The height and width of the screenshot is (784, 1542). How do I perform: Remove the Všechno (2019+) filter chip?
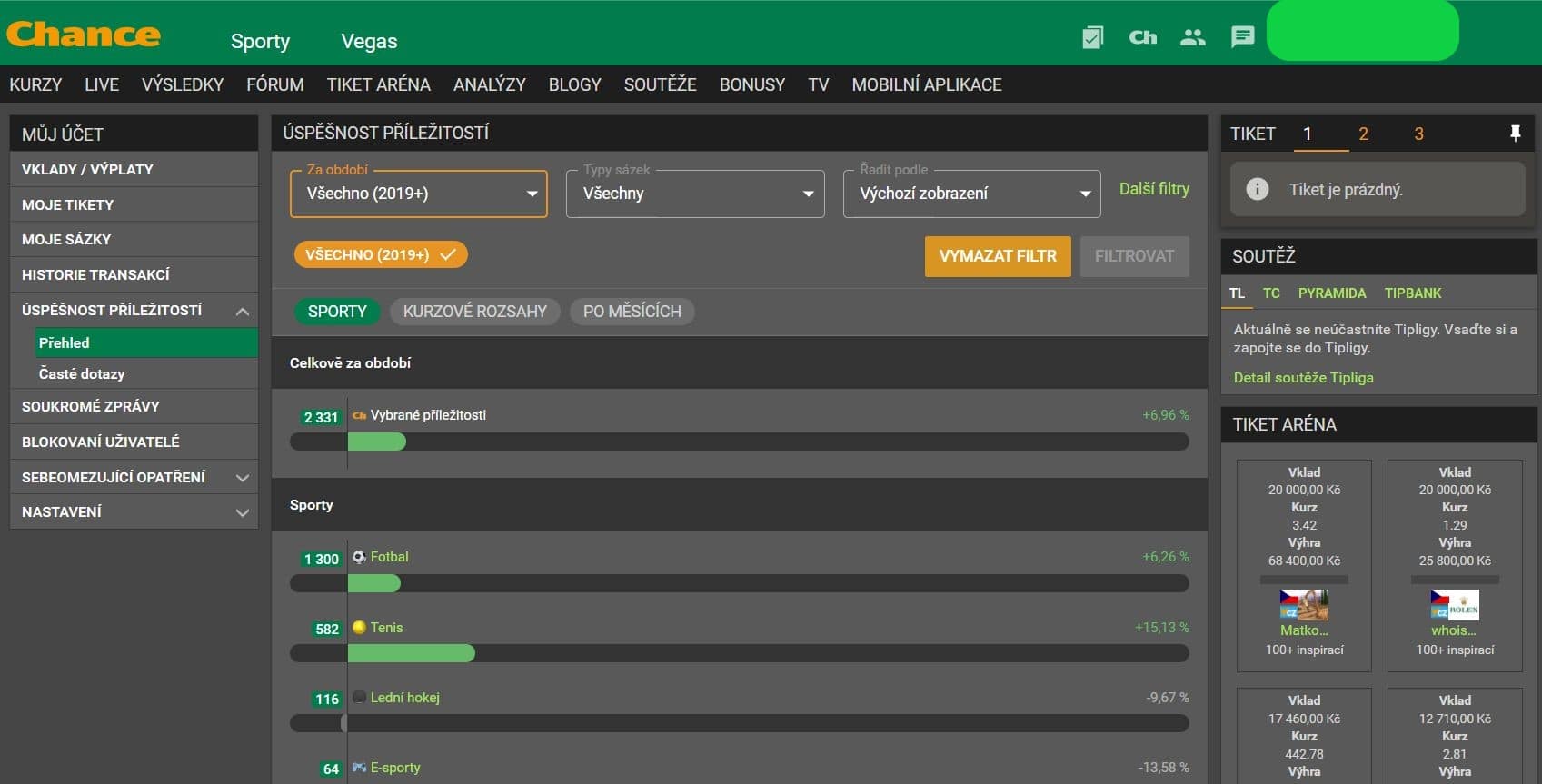(x=381, y=254)
